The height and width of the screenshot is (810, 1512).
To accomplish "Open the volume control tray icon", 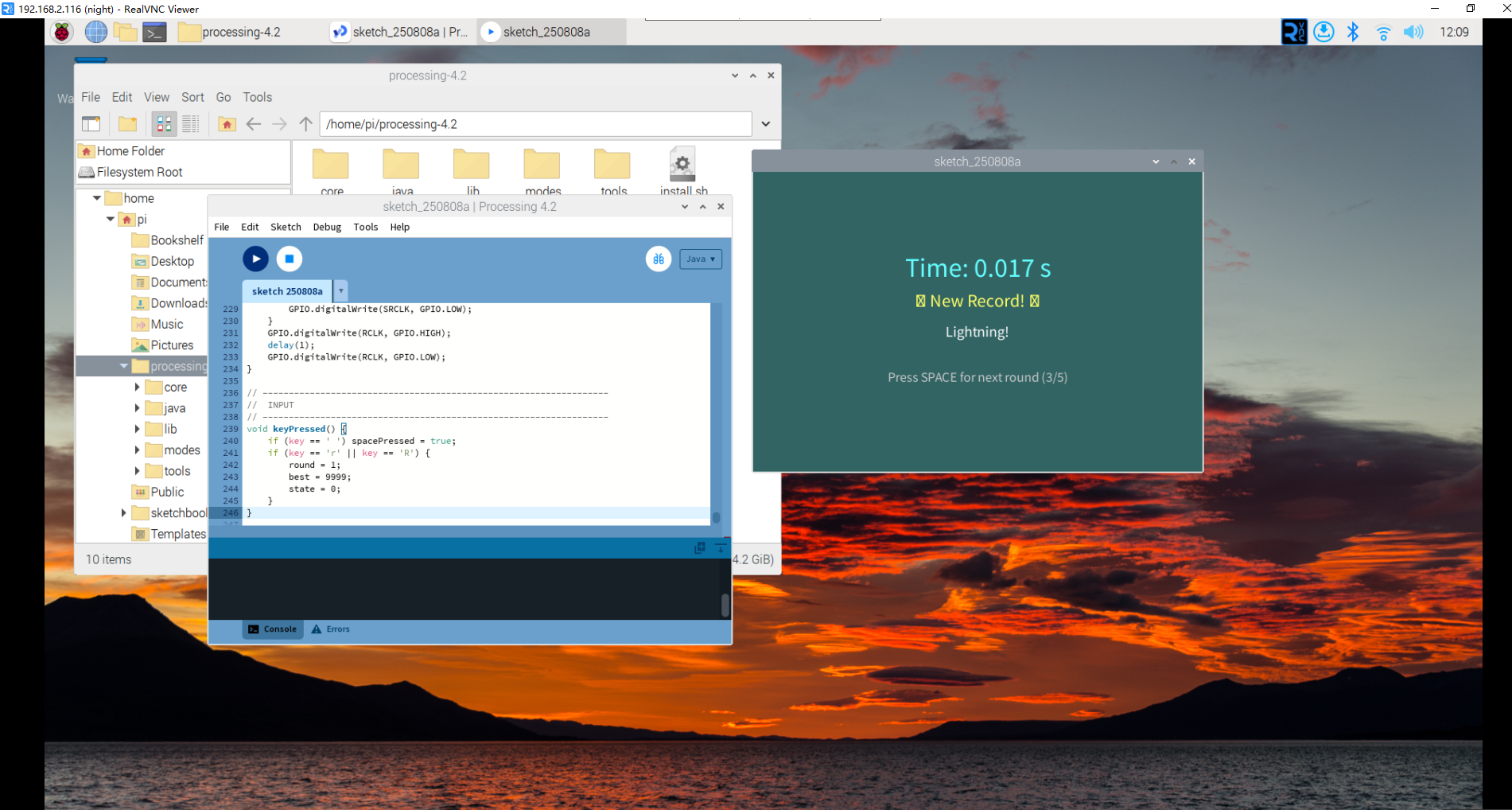I will click(1413, 32).
